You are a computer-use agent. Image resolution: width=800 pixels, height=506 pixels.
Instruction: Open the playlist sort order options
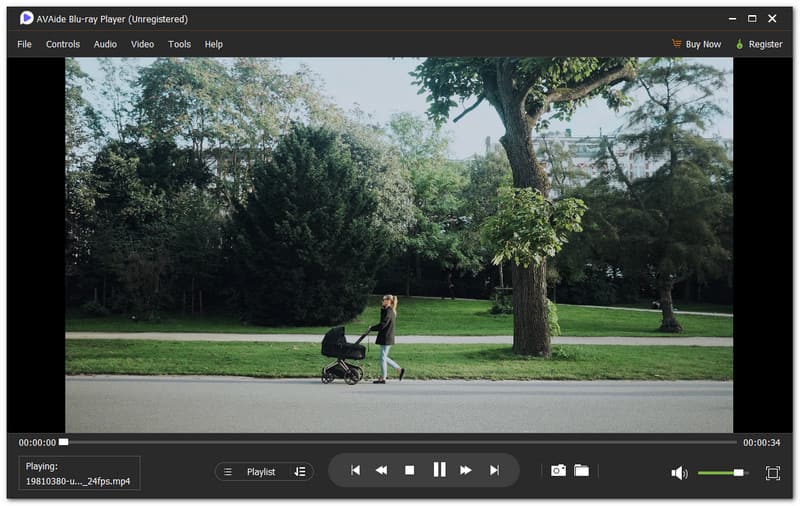300,472
